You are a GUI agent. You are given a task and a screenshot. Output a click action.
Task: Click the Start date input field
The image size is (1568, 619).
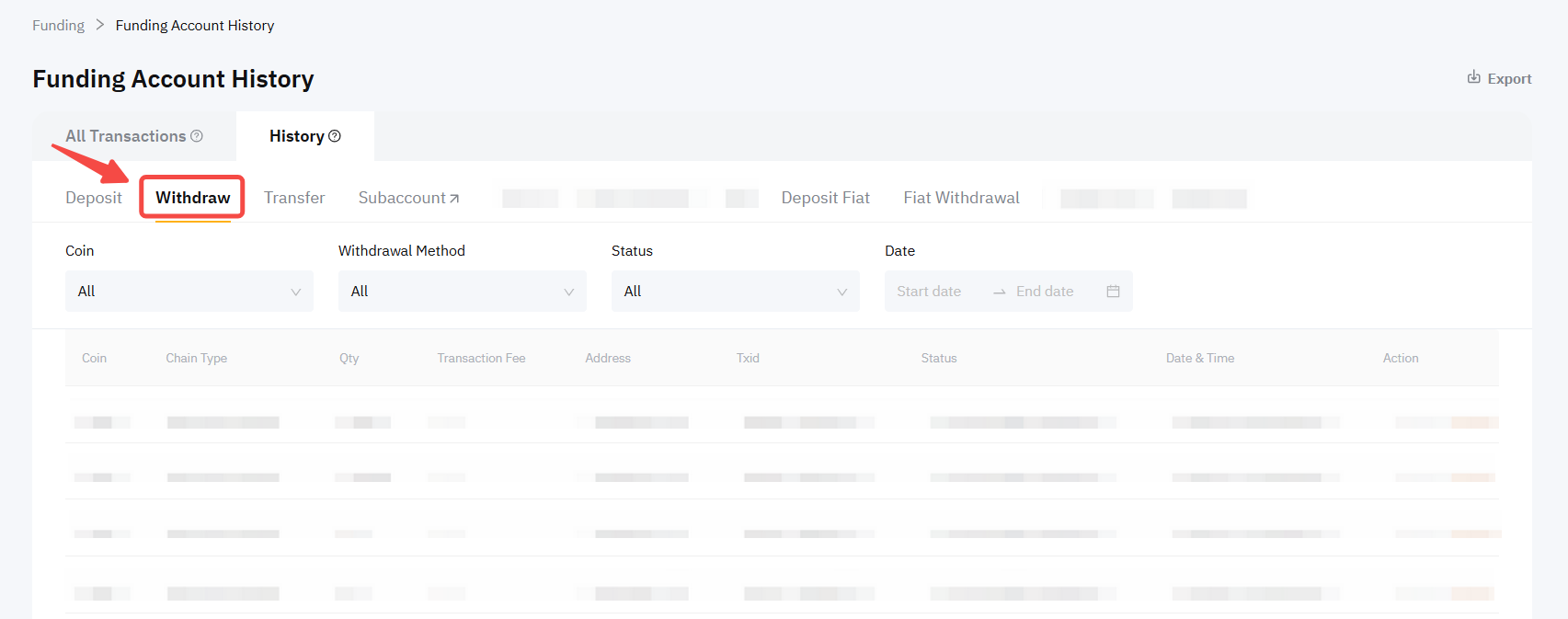point(929,292)
